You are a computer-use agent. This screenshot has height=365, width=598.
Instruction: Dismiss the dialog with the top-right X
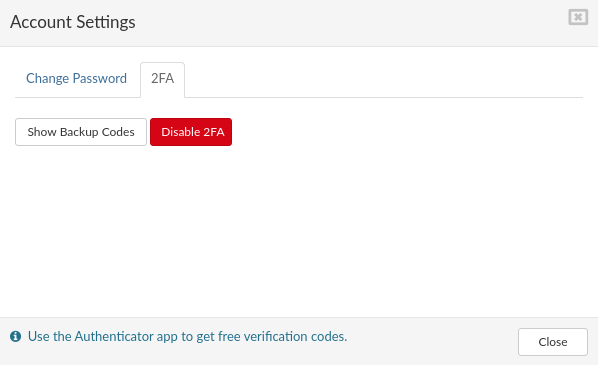tap(578, 17)
